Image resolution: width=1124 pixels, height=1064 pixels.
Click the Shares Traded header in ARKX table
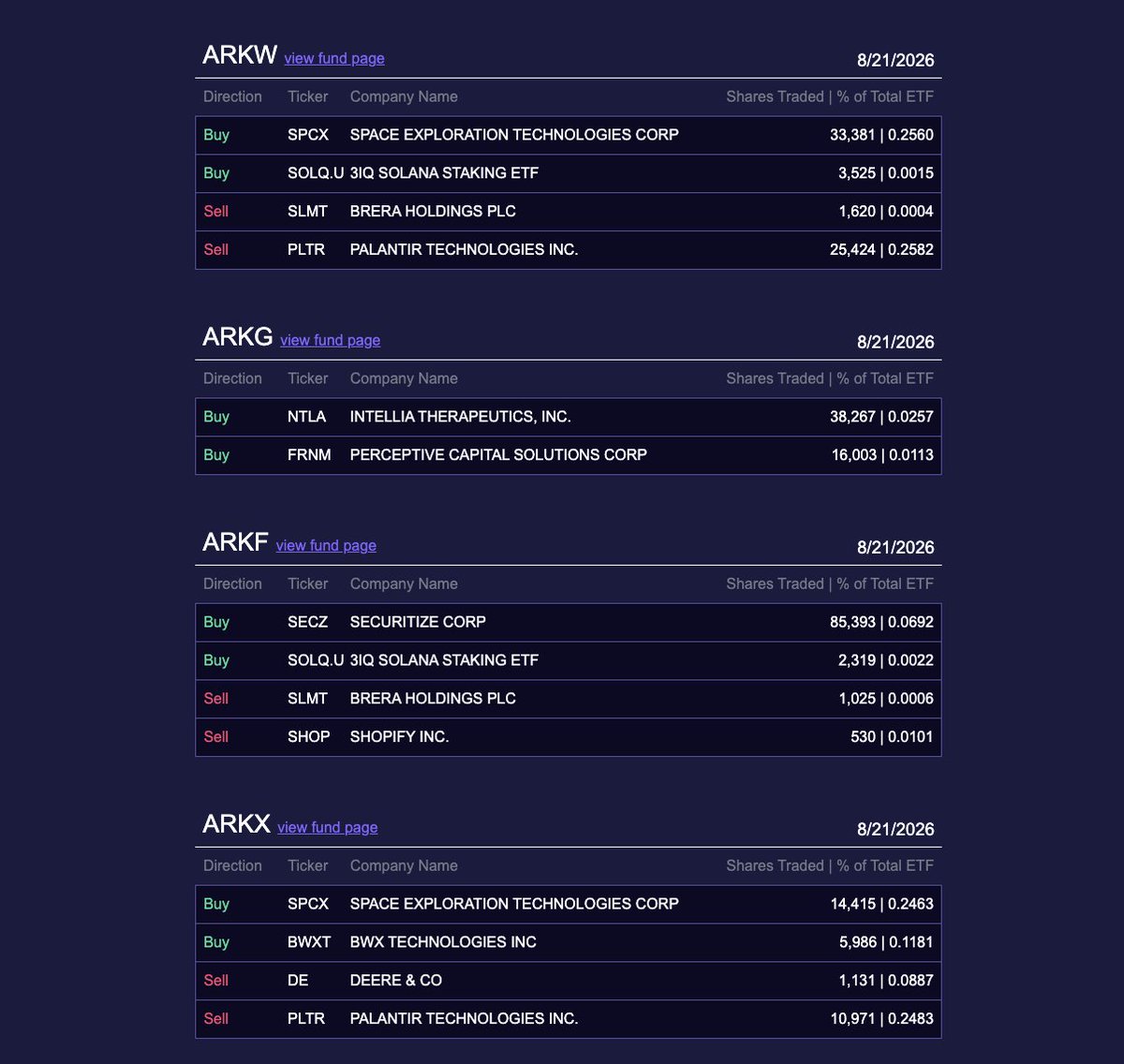coord(775,865)
